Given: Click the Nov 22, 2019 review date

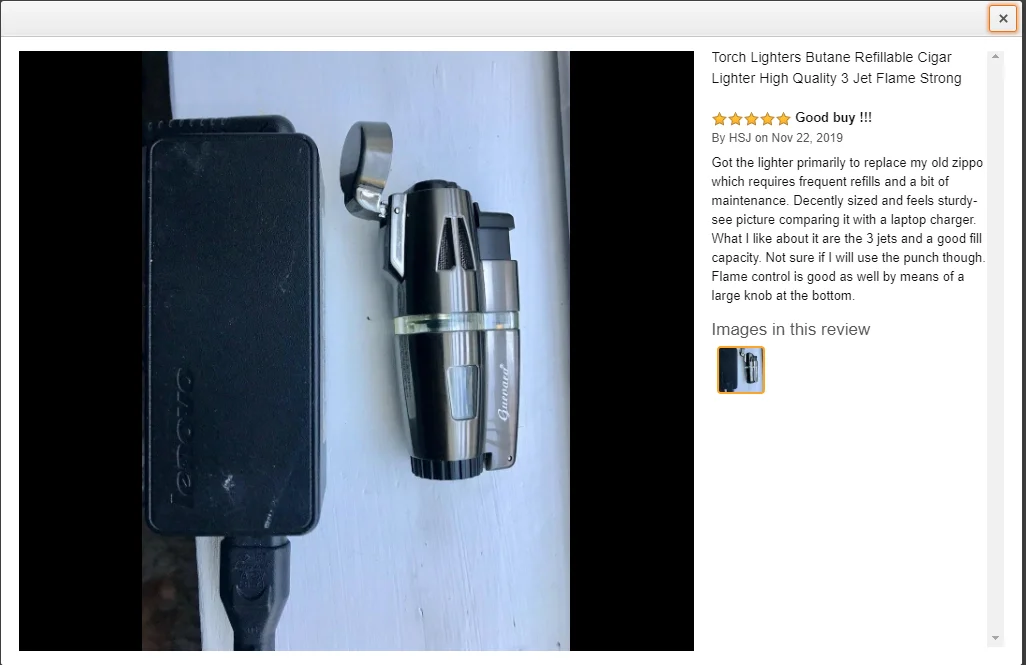Looking at the screenshot, I should click(x=807, y=137).
